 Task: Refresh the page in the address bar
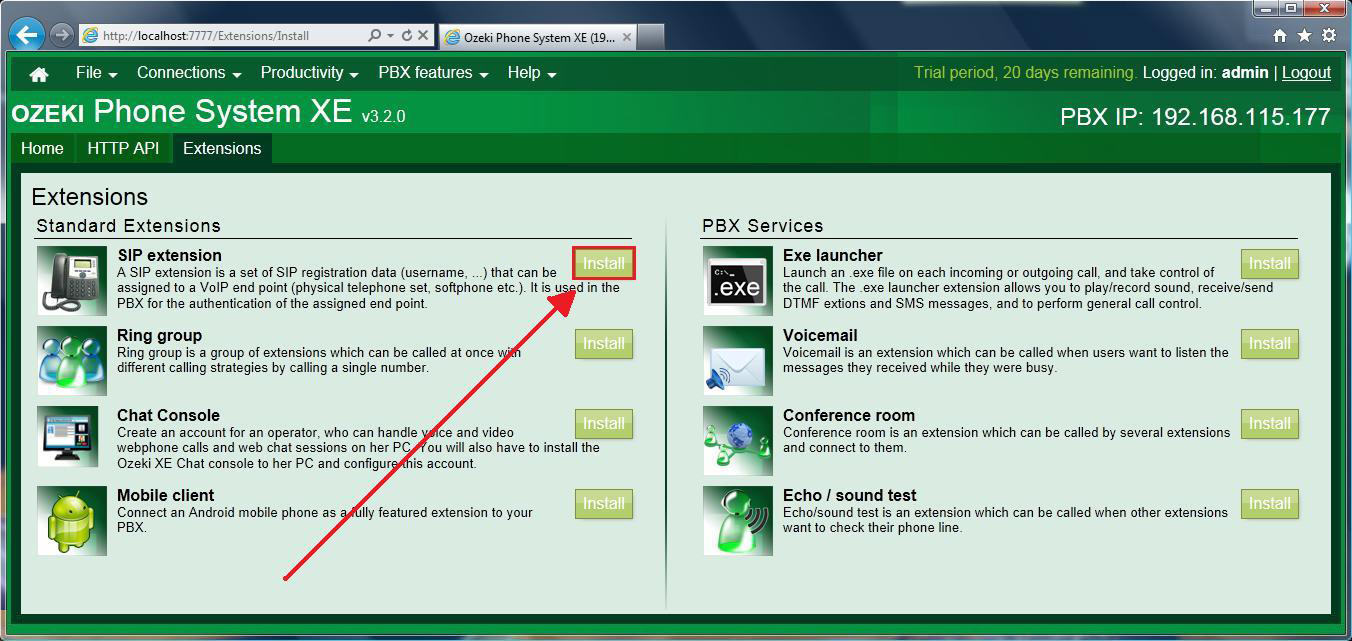point(407,35)
